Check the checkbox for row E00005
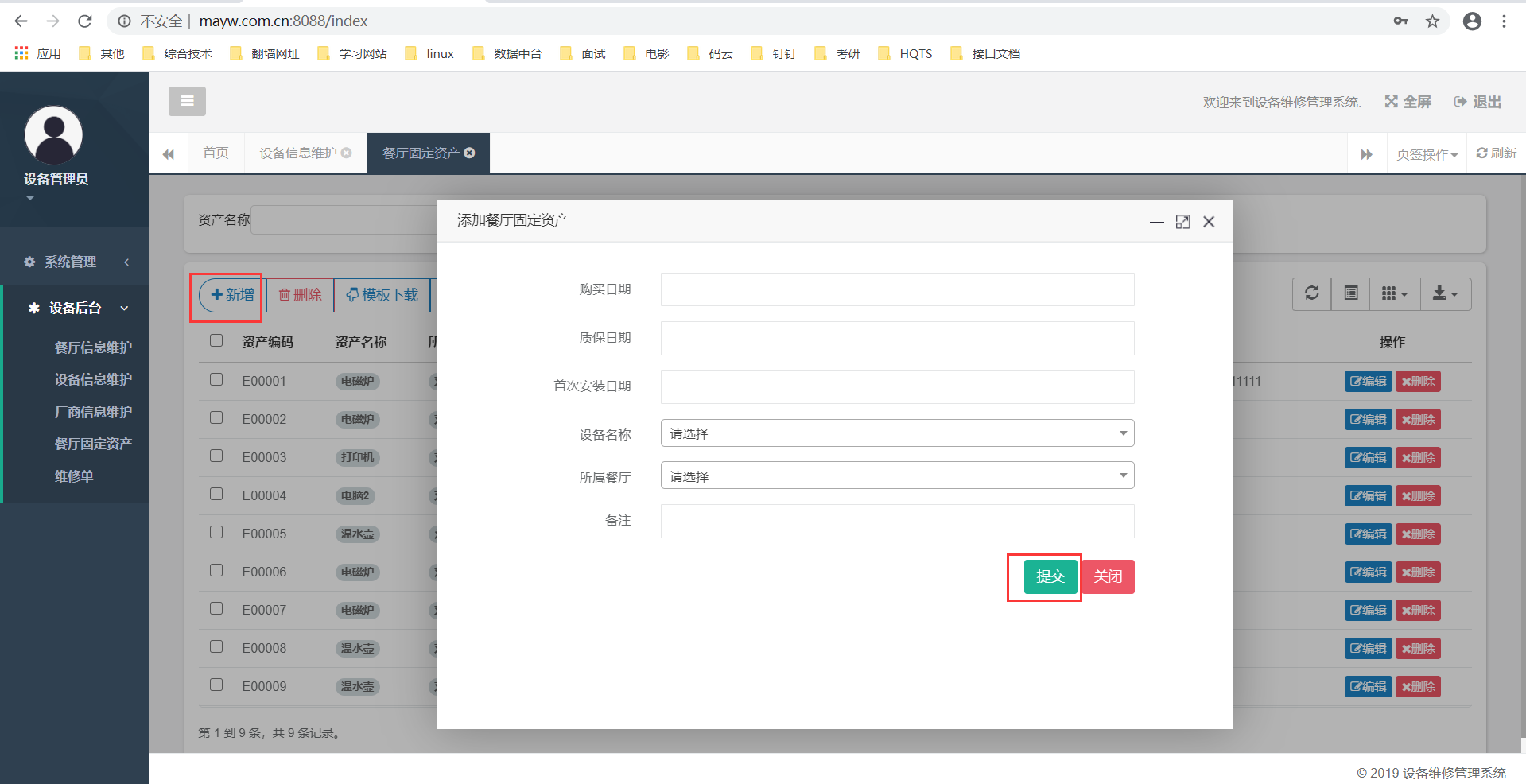Viewport: 1526px width, 784px height. [x=216, y=532]
